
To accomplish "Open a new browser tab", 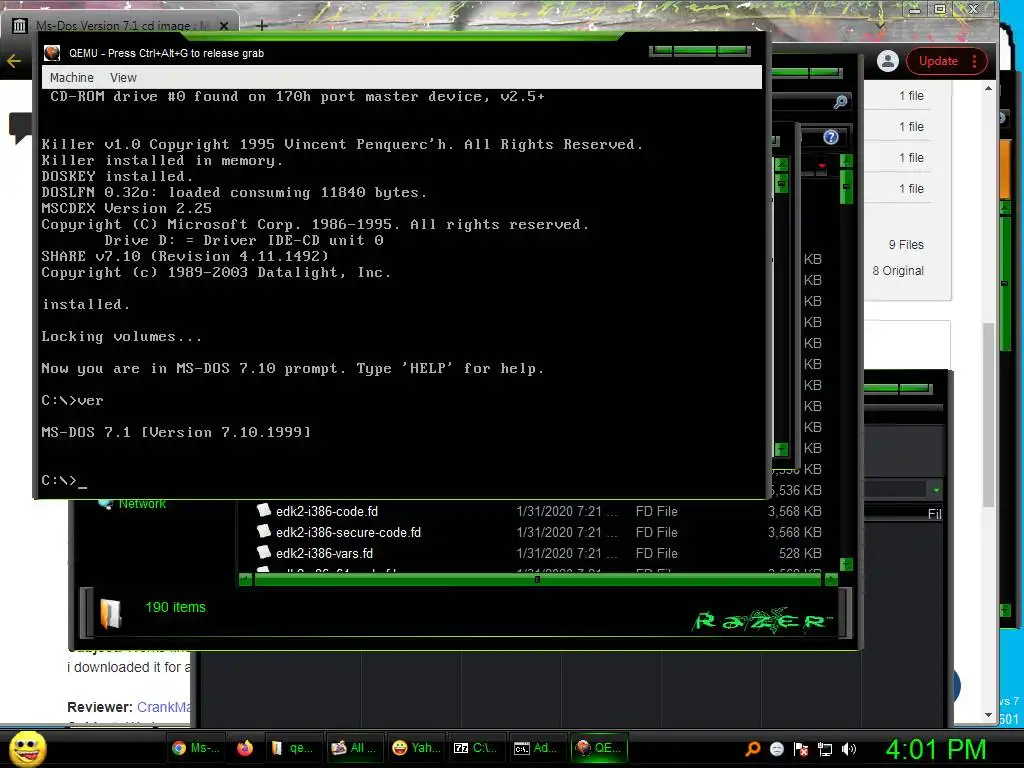I will 261,25.
